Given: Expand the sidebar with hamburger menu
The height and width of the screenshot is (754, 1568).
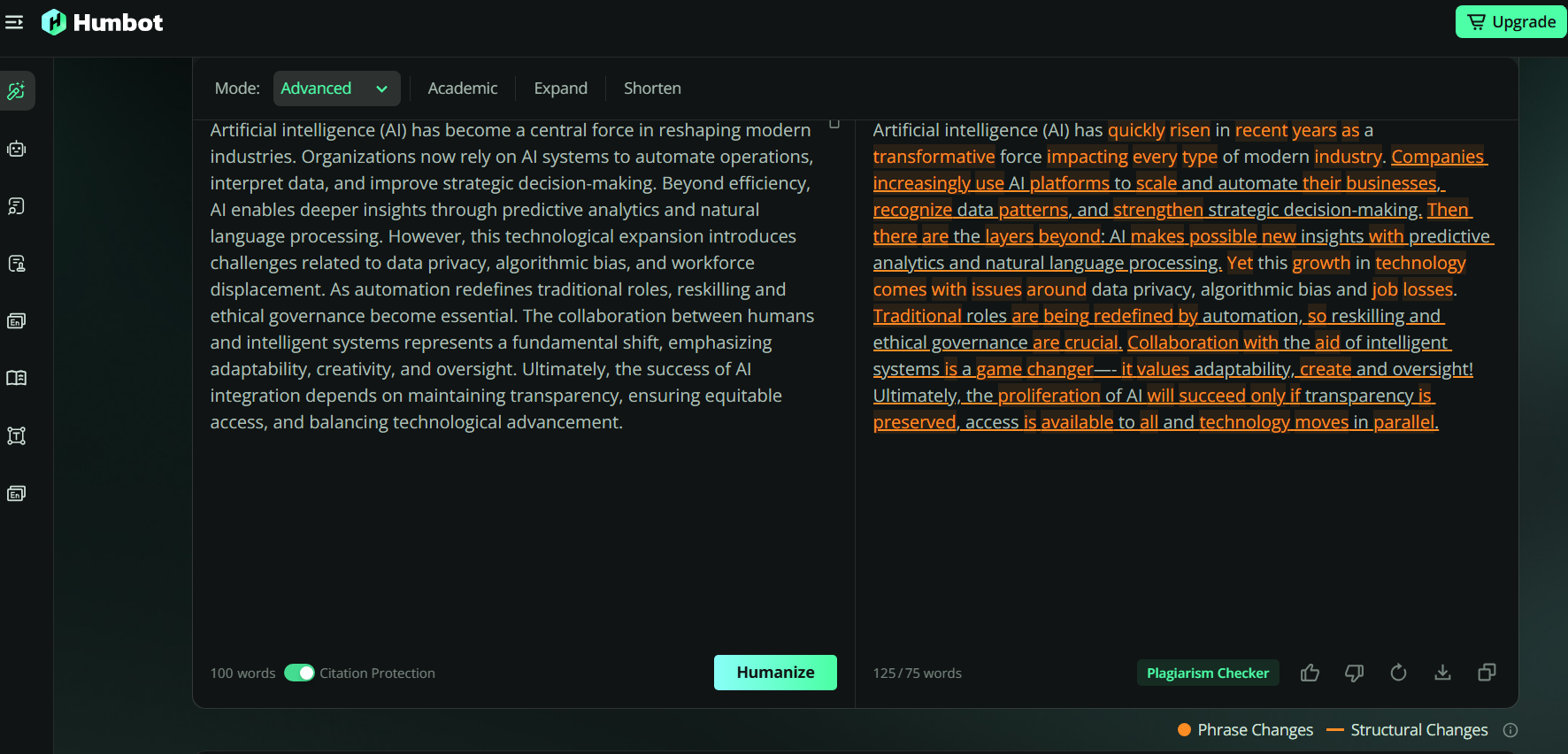Looking at the screenshot, I should pyautogui.click(x=14, y=22).
